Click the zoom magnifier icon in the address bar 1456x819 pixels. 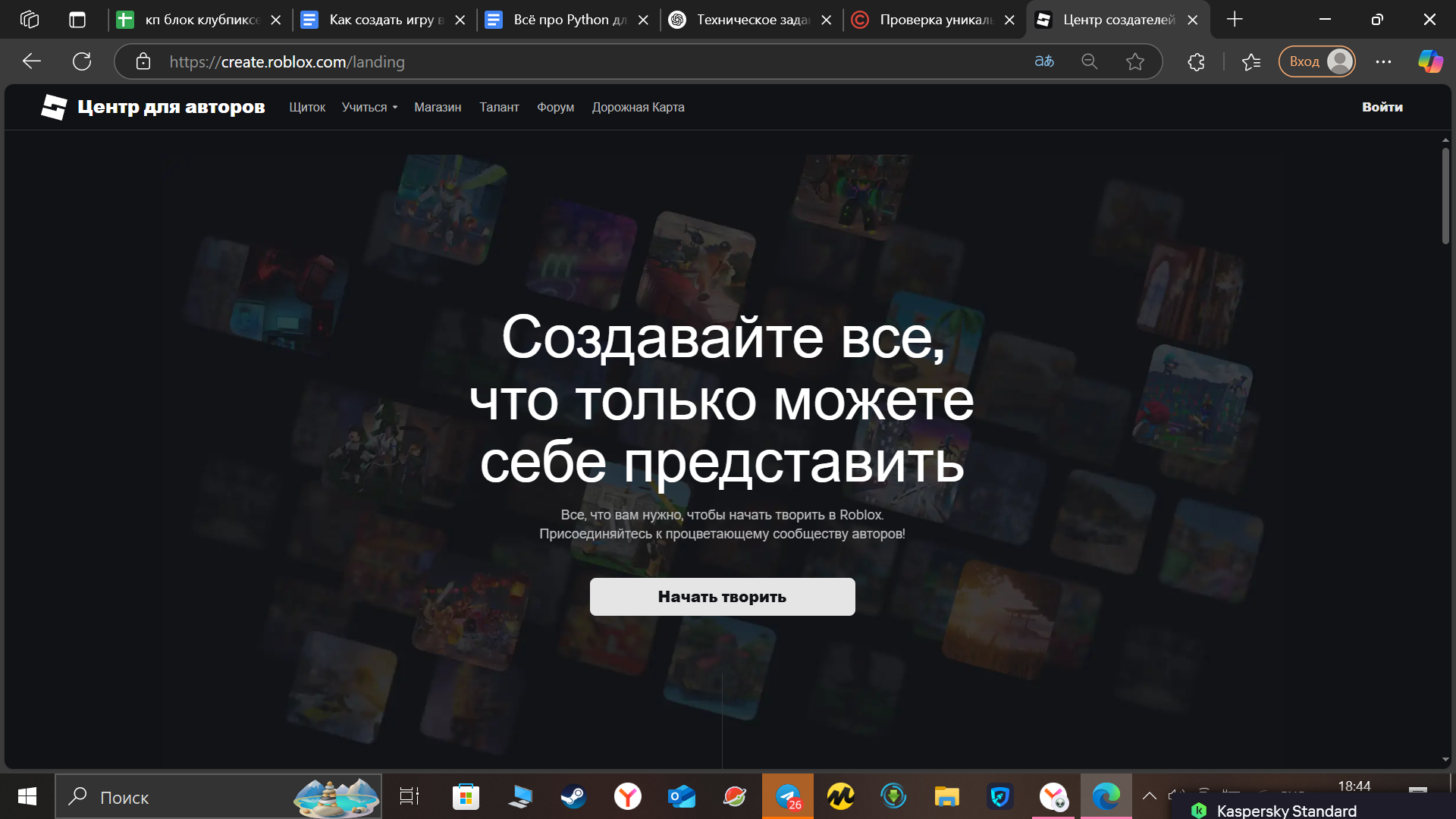pyautogui.click(x=1090, y=61)
